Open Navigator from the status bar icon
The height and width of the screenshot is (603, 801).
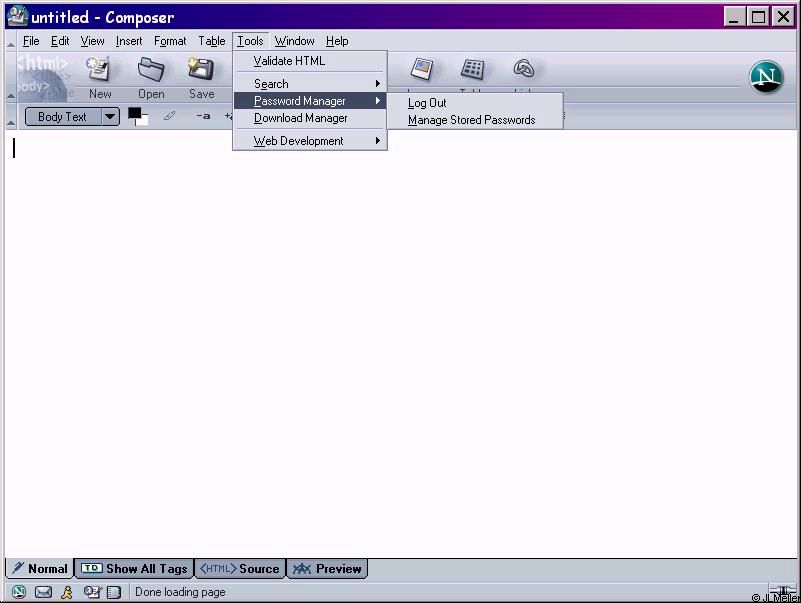[18, 592]
